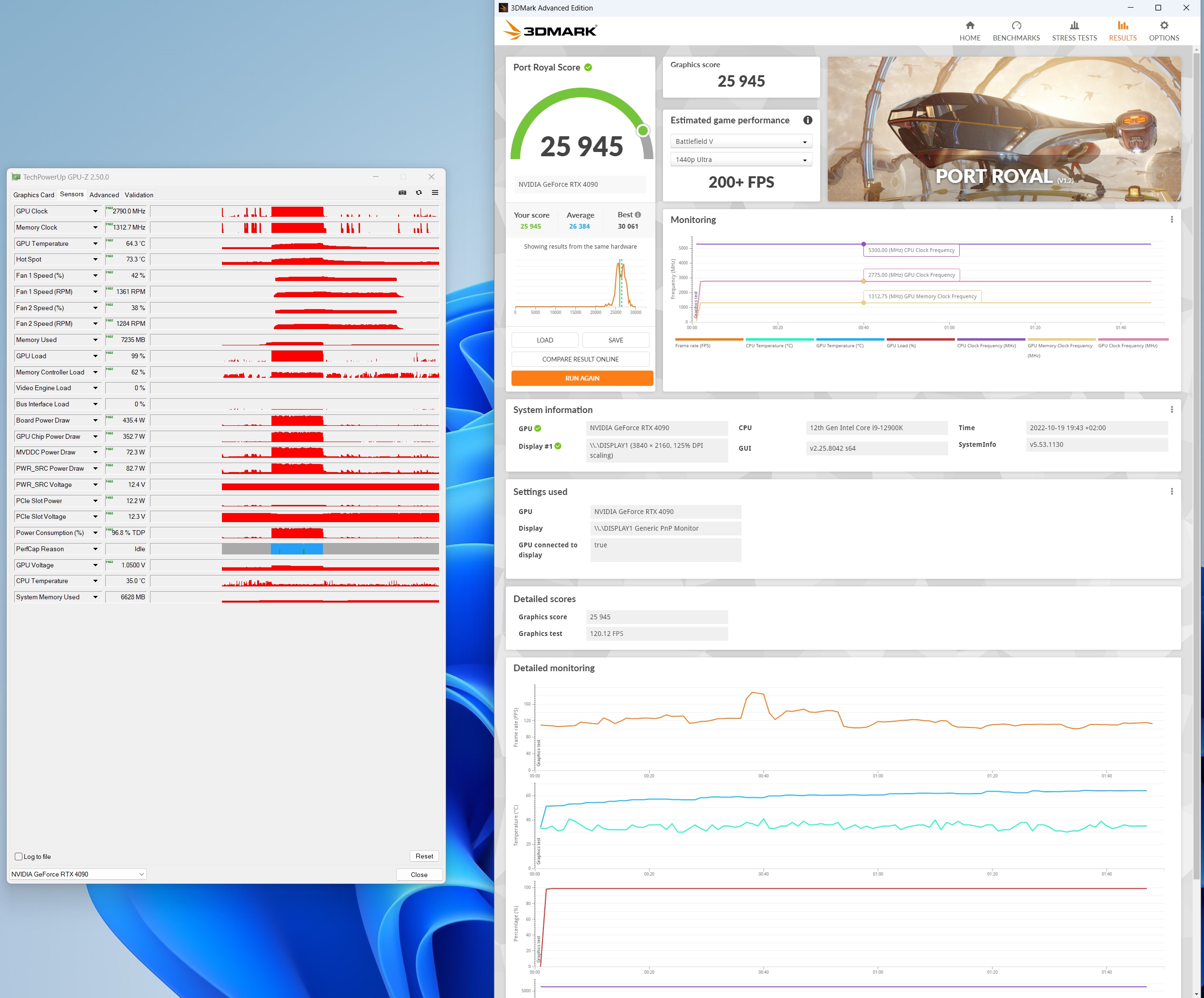Open the NVIDIA GeForce RTX 4090 device selector
This screenshot has height=998, width=1204.
pyautogui.click(x=78, y=874)
